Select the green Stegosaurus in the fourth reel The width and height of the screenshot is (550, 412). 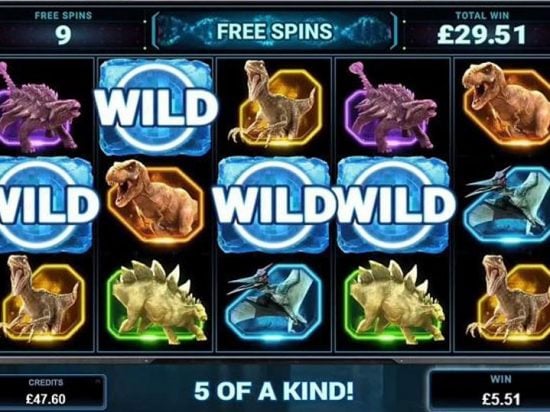point(395,302)
